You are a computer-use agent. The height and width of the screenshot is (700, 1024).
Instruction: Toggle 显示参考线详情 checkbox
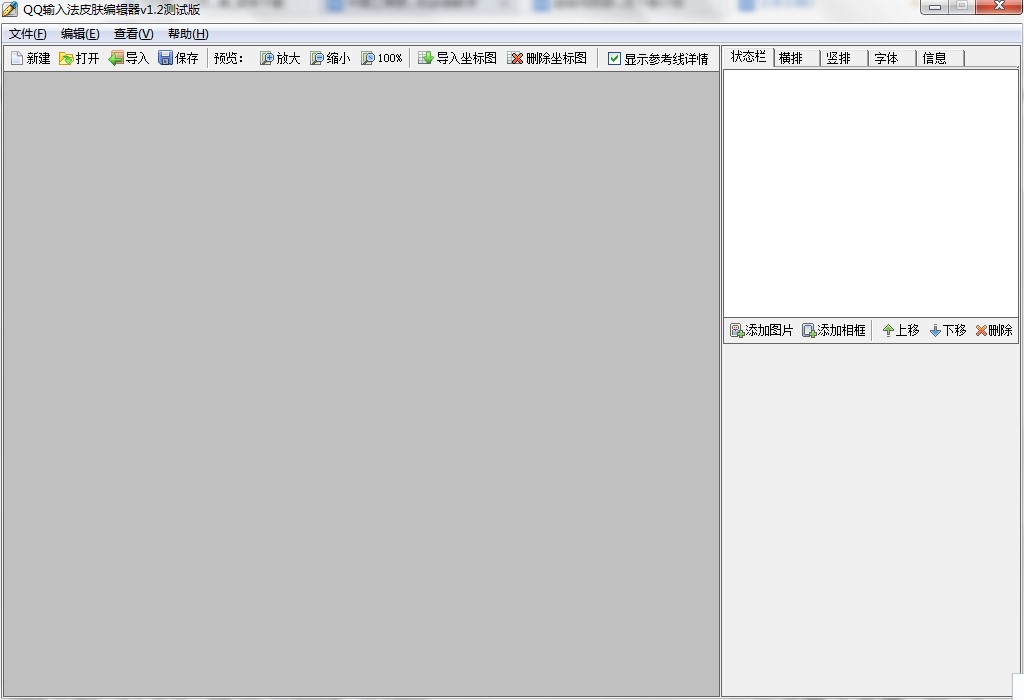tap(614, 59)
